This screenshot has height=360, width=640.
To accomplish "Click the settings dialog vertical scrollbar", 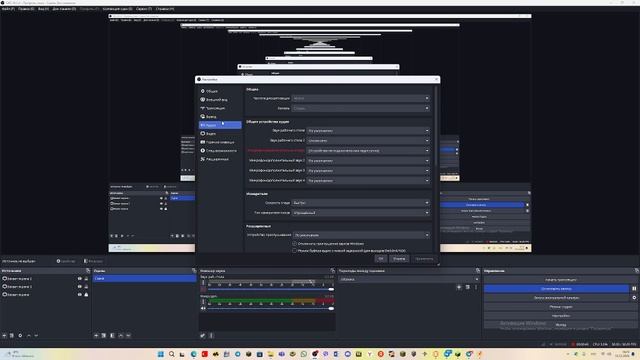I will pos(436,127).
